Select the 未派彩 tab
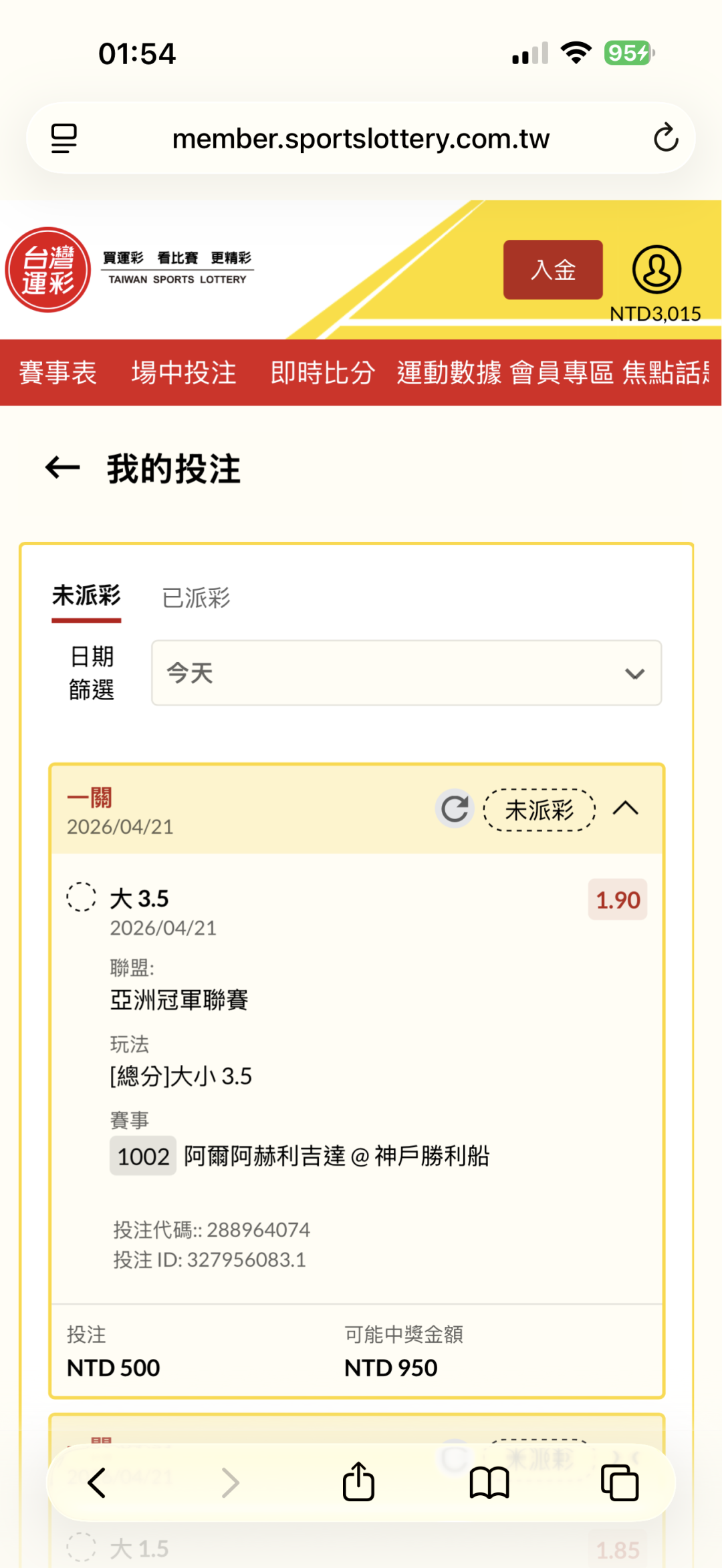This screenshot has height=1568, width=722. coord(86,596)
